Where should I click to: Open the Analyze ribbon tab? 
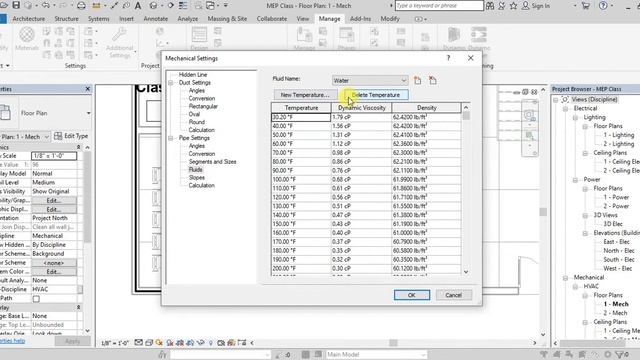point(188,19)
